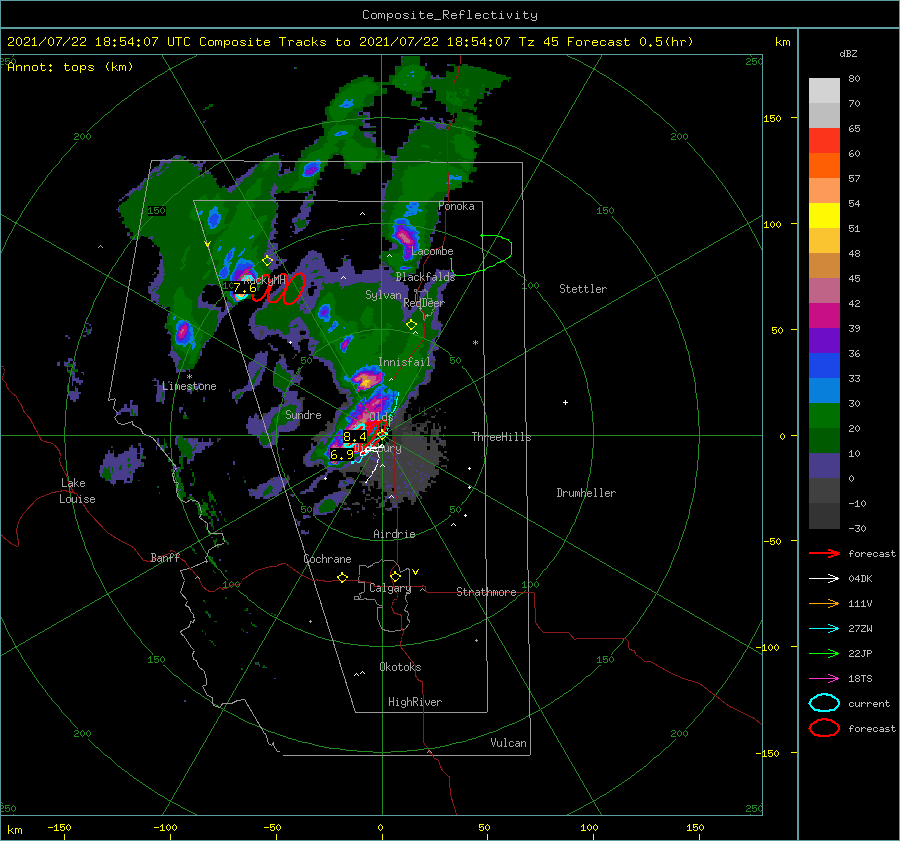The width and height of the screenshot is (900, 841).
Task: Select the orange 111V arrow legend entry
Action: click(824, 603)
